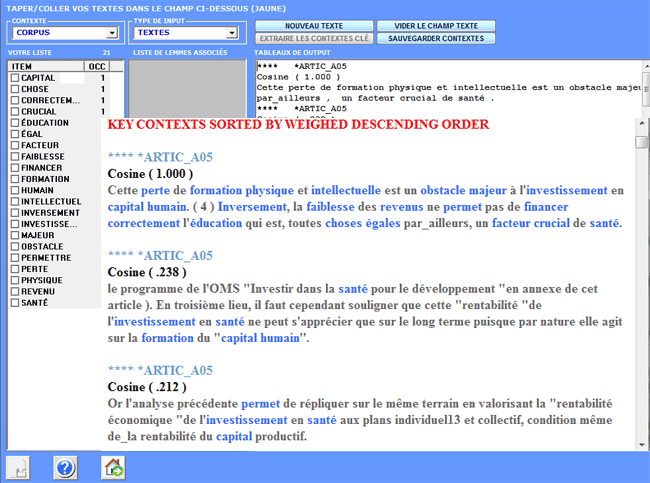This screenshot has width=650, height=483.
Task: Click the red KEY CONTEXTS SORTED heading
Action: [298, 124]
